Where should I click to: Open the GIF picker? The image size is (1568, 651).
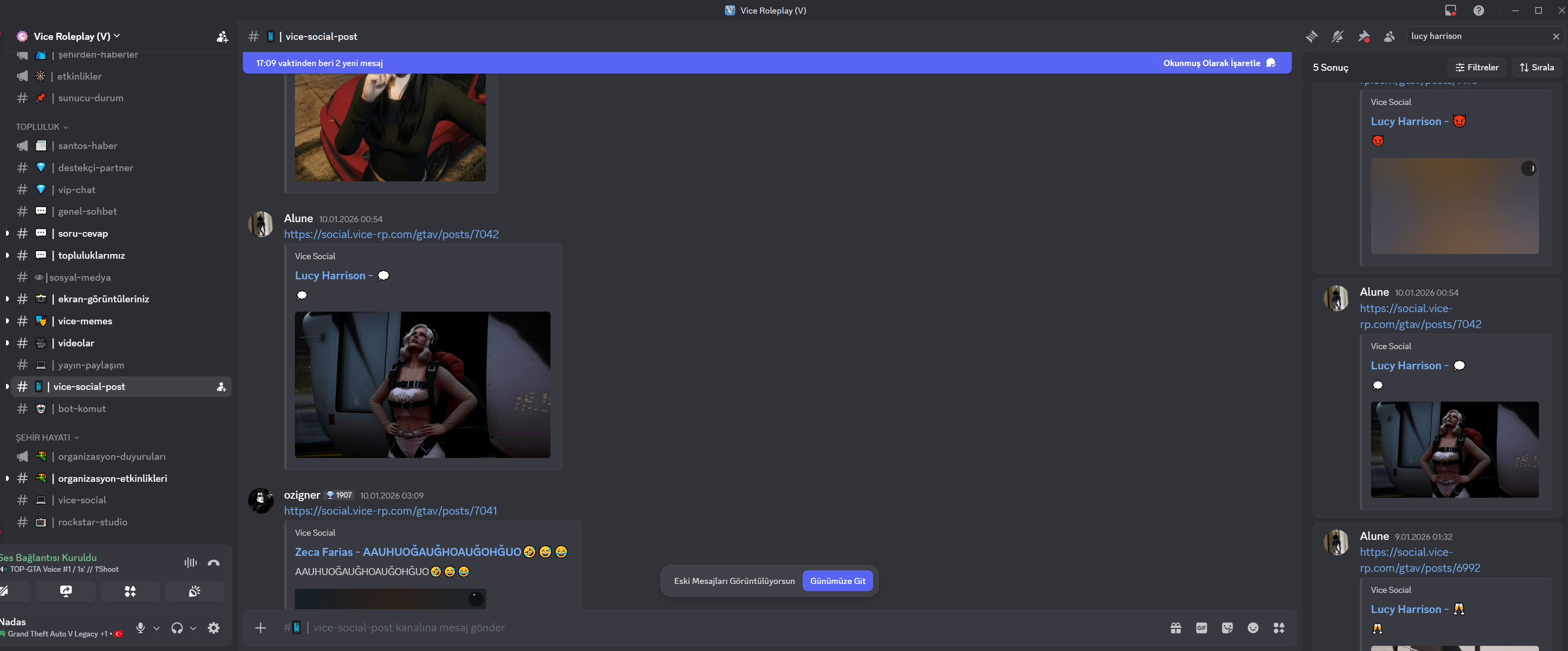click(1202, 628)
